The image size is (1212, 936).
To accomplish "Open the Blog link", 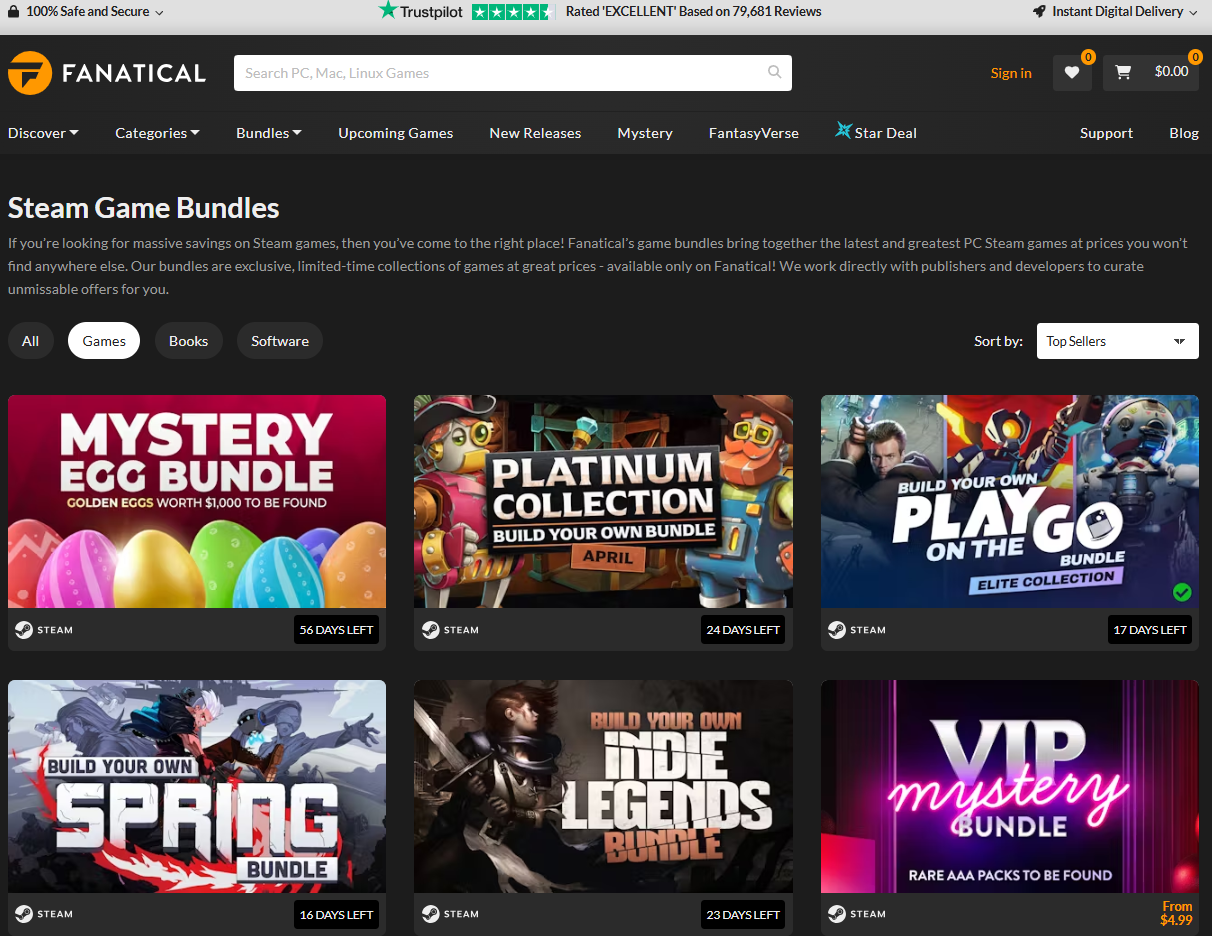I will [x=1184, y=133].
